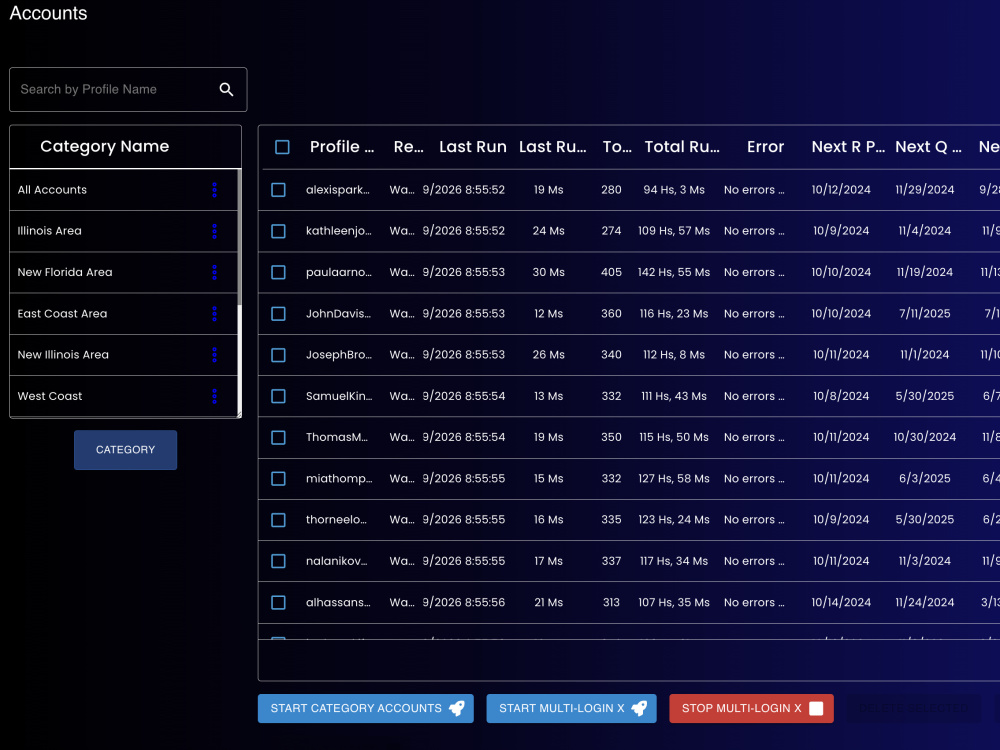Image resolution: width=1000 pixels, height=750 pixels.
Task: Sort by the Error column header
Action: pyautogui.click(x=765, y=147)
